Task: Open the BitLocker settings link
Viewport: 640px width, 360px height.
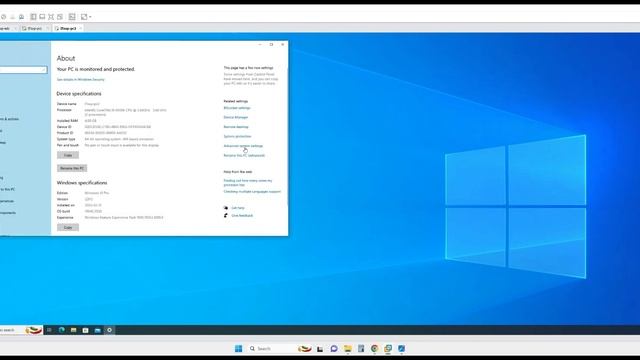Action: tap(237, 108)
